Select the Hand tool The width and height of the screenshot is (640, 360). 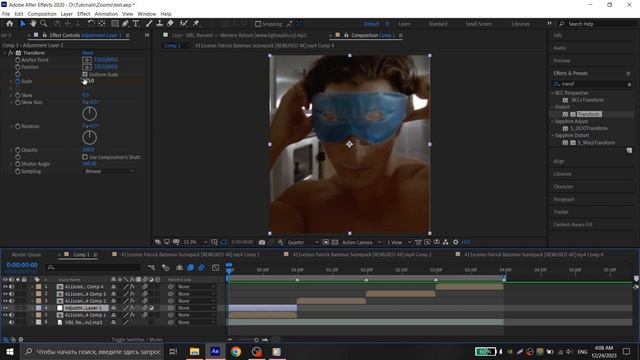point(33,24)
